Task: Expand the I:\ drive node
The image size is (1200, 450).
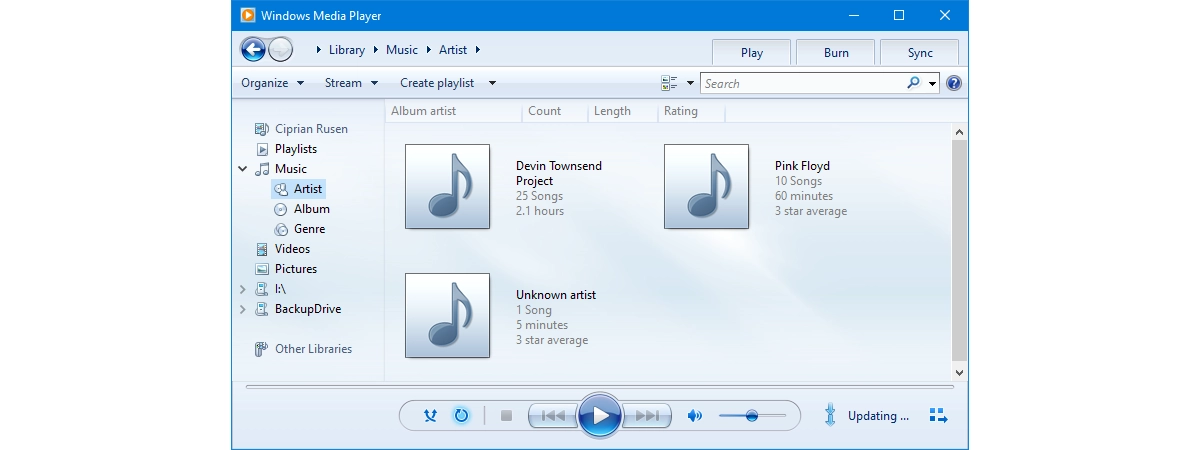Action: (x=243, y=289)
